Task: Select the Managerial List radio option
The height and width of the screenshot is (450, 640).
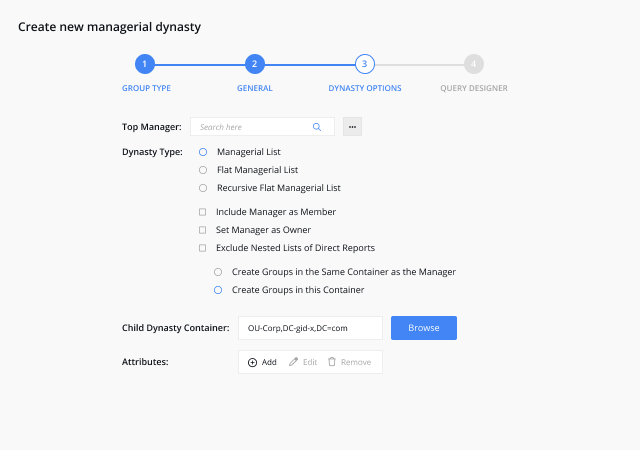Action: [x=203, y=152]
